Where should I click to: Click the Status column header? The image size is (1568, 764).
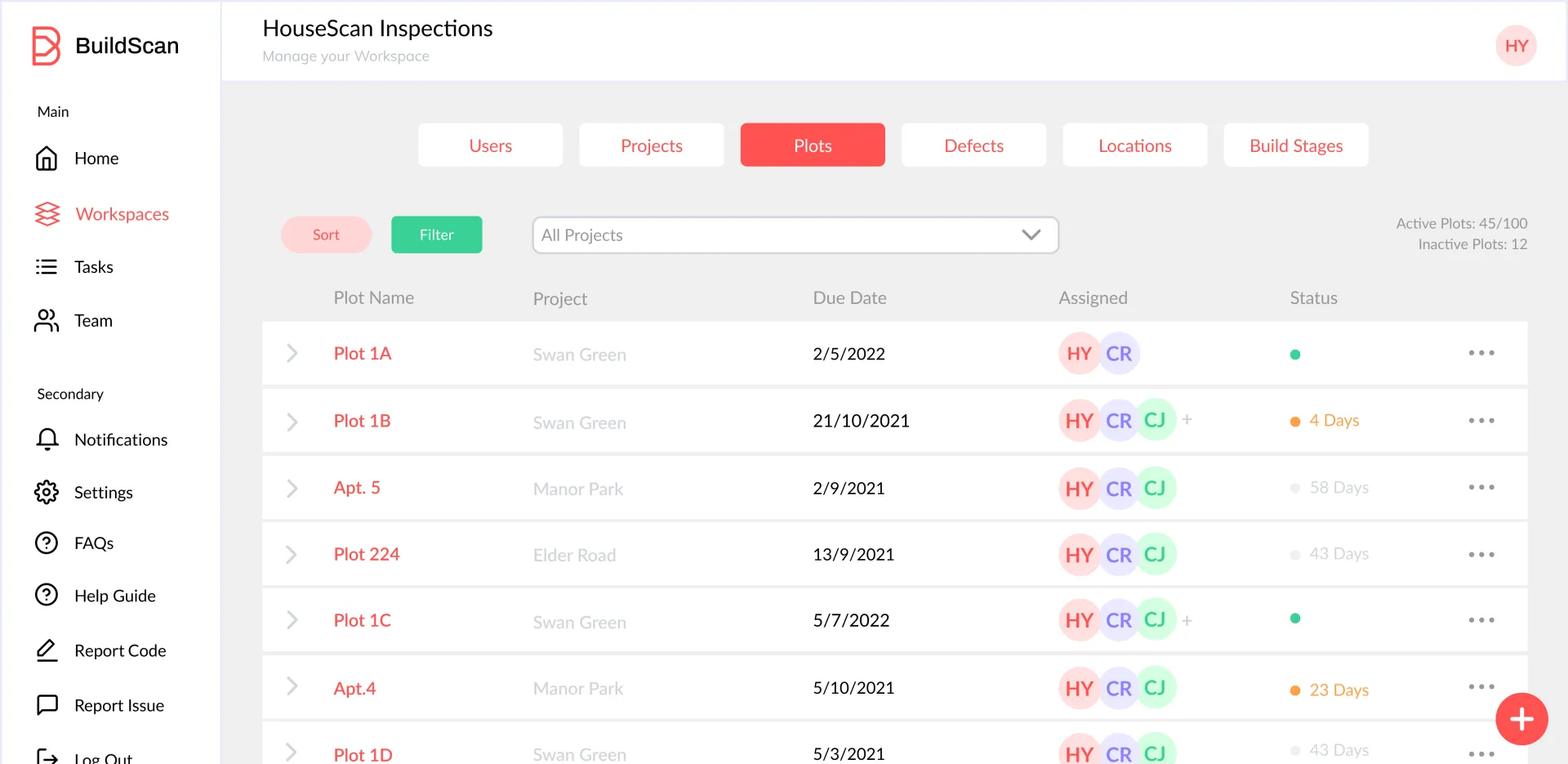[x=1313, y=298]
